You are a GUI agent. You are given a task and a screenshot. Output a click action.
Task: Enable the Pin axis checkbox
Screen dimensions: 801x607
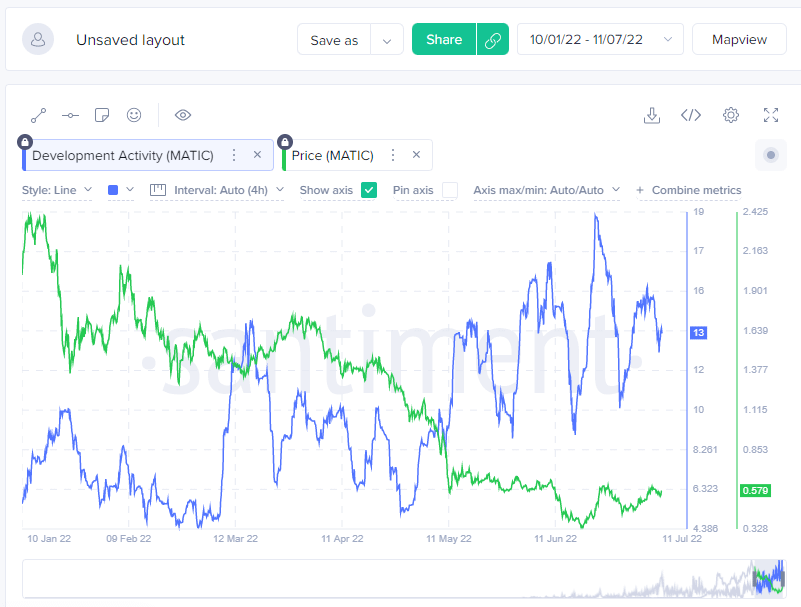point(450,190)
